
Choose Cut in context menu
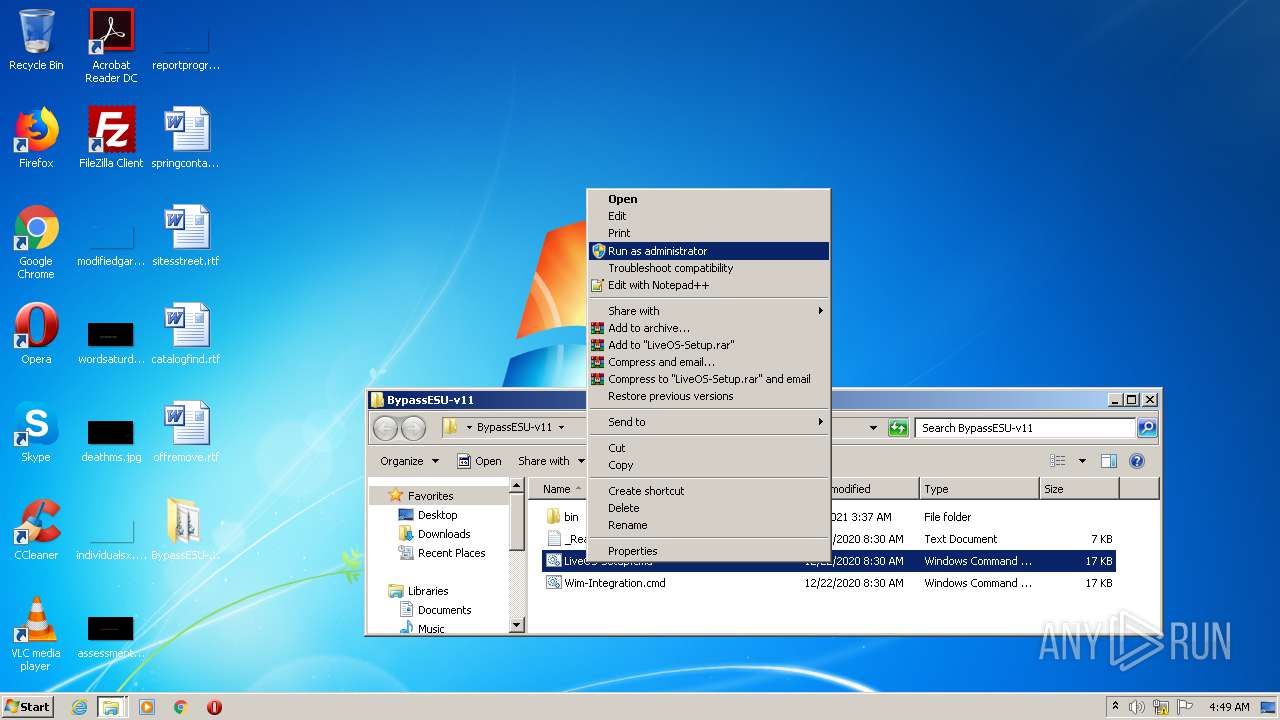(x=709, y=448)
